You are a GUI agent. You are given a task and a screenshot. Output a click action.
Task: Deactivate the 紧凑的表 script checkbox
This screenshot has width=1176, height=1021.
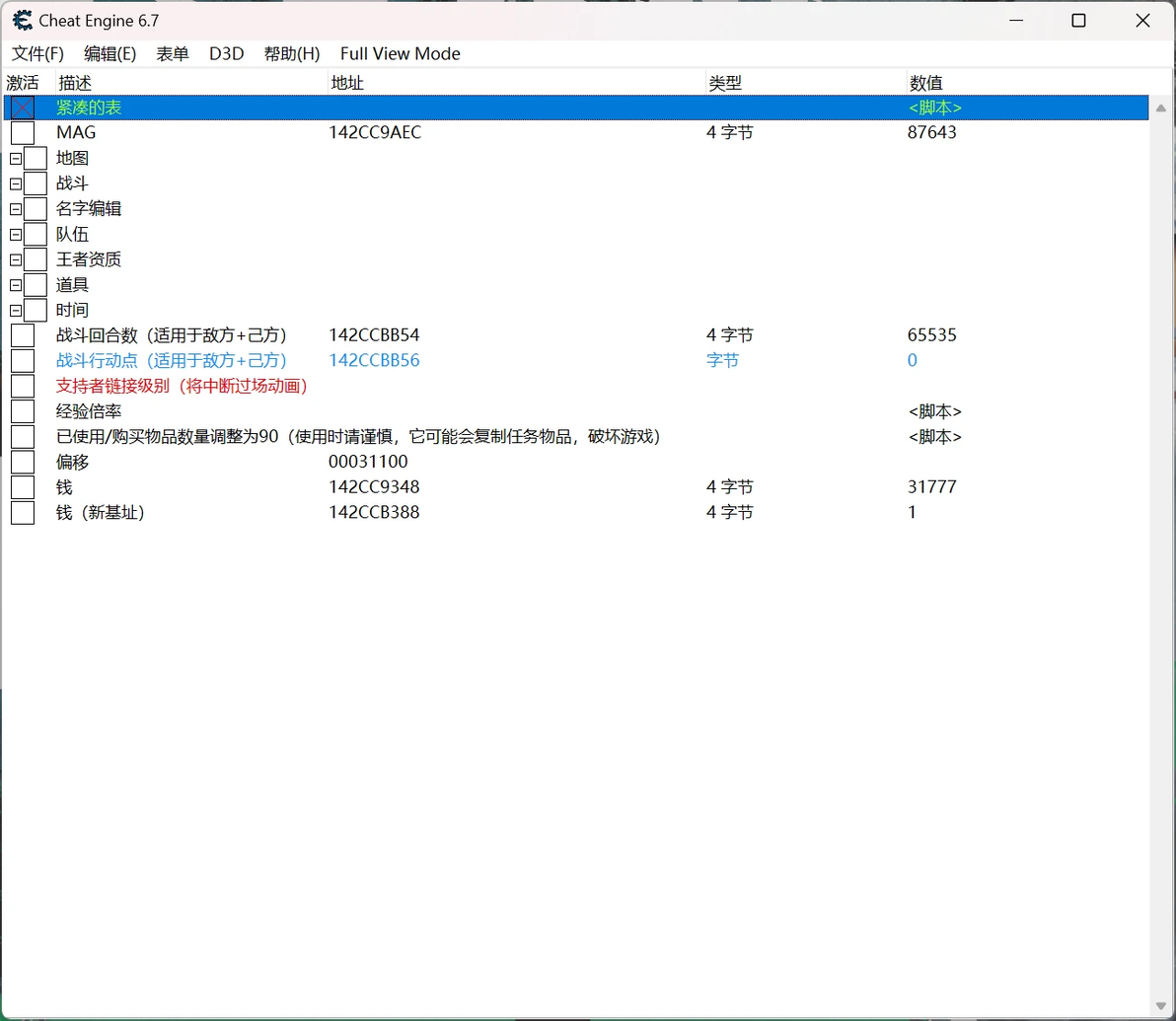[x=23, y=108]
